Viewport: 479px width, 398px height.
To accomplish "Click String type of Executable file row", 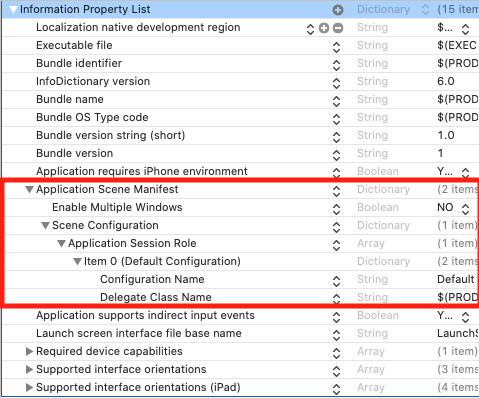I will [372, 46].
